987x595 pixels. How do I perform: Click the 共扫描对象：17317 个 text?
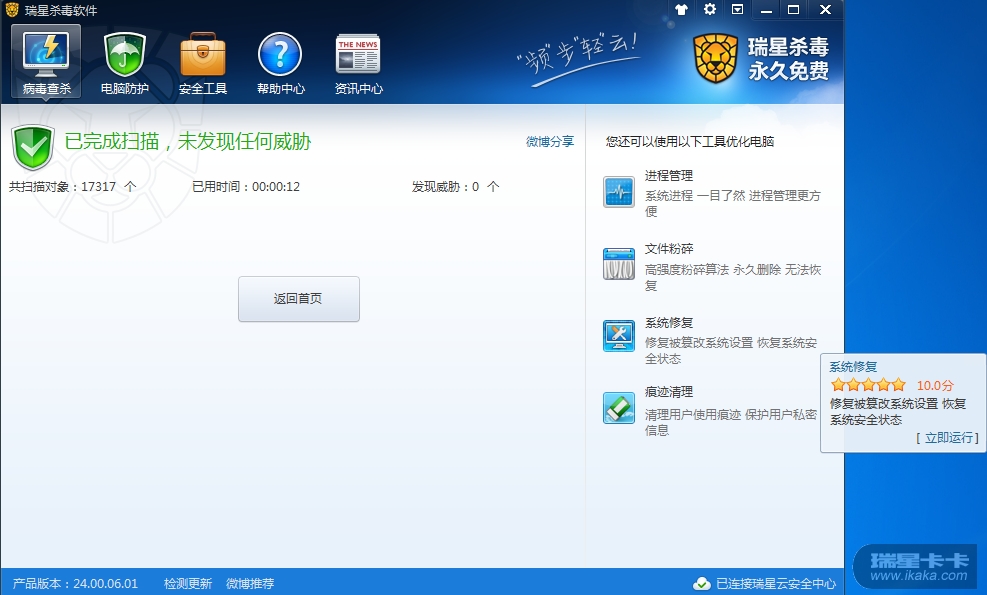pos(72,186)
